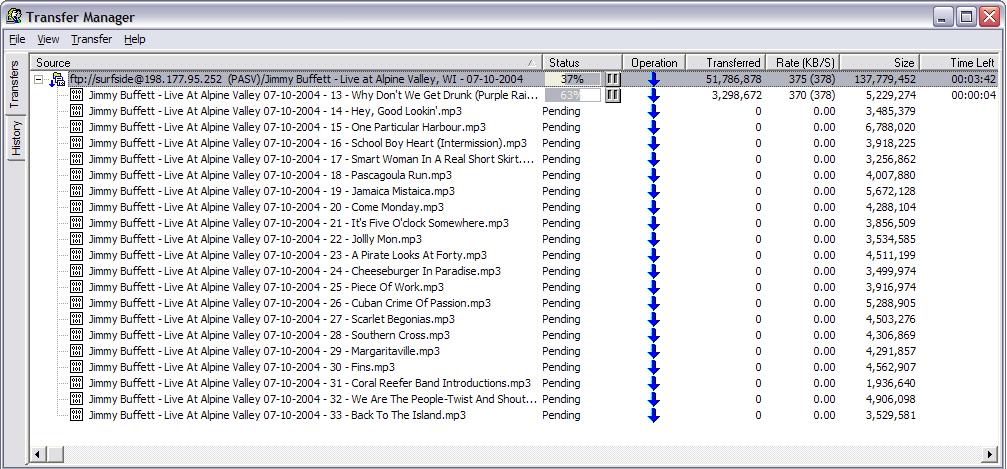Viewport: 1007px width, 469px height.
Task: Click mp3 icon for Margaritaville
Action: (76, 351)
